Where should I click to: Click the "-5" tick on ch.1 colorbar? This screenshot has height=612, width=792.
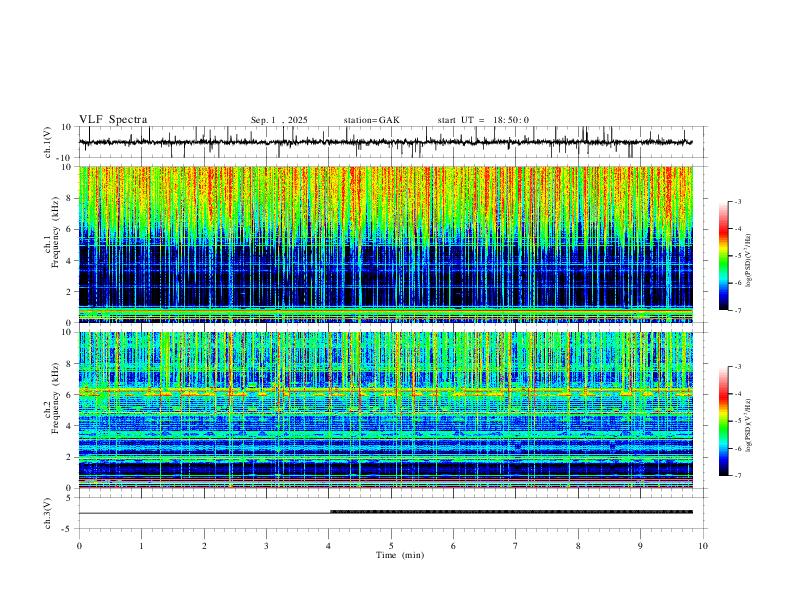[737, 256]
